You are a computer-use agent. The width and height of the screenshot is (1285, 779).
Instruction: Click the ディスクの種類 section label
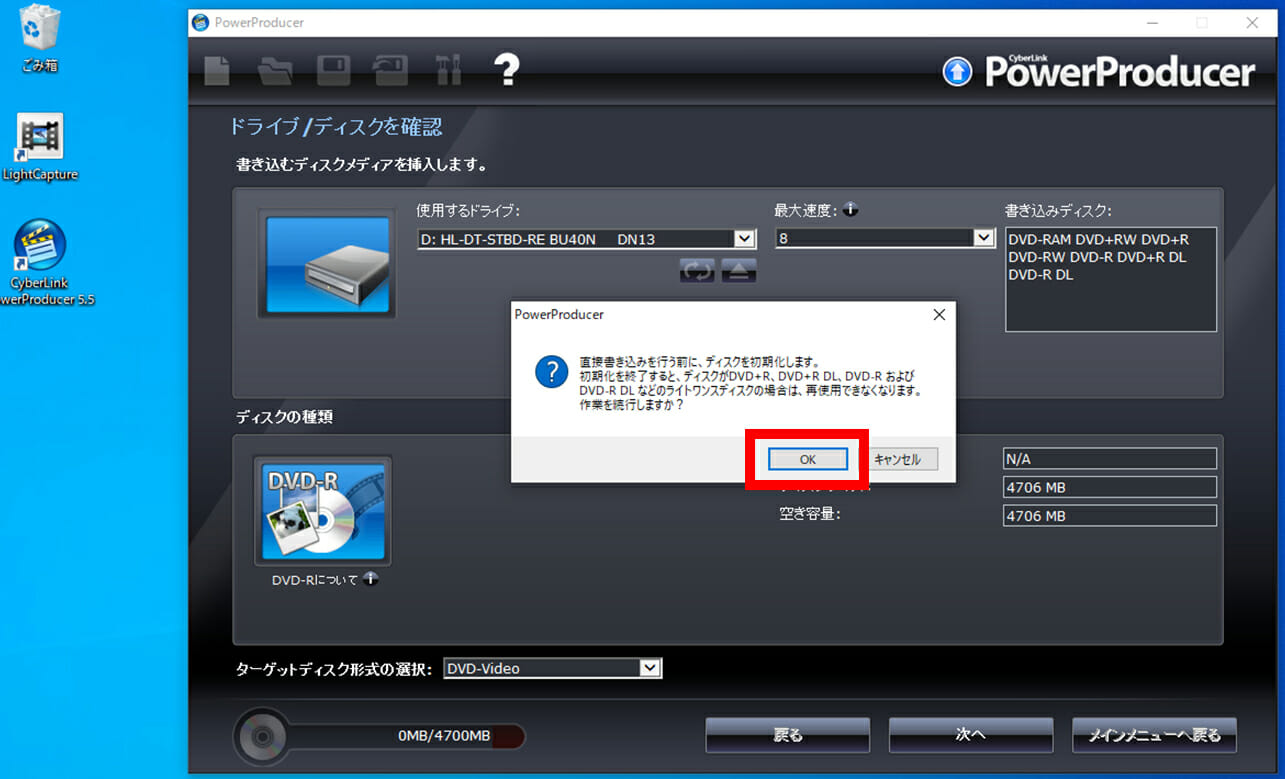pos(284,417)
